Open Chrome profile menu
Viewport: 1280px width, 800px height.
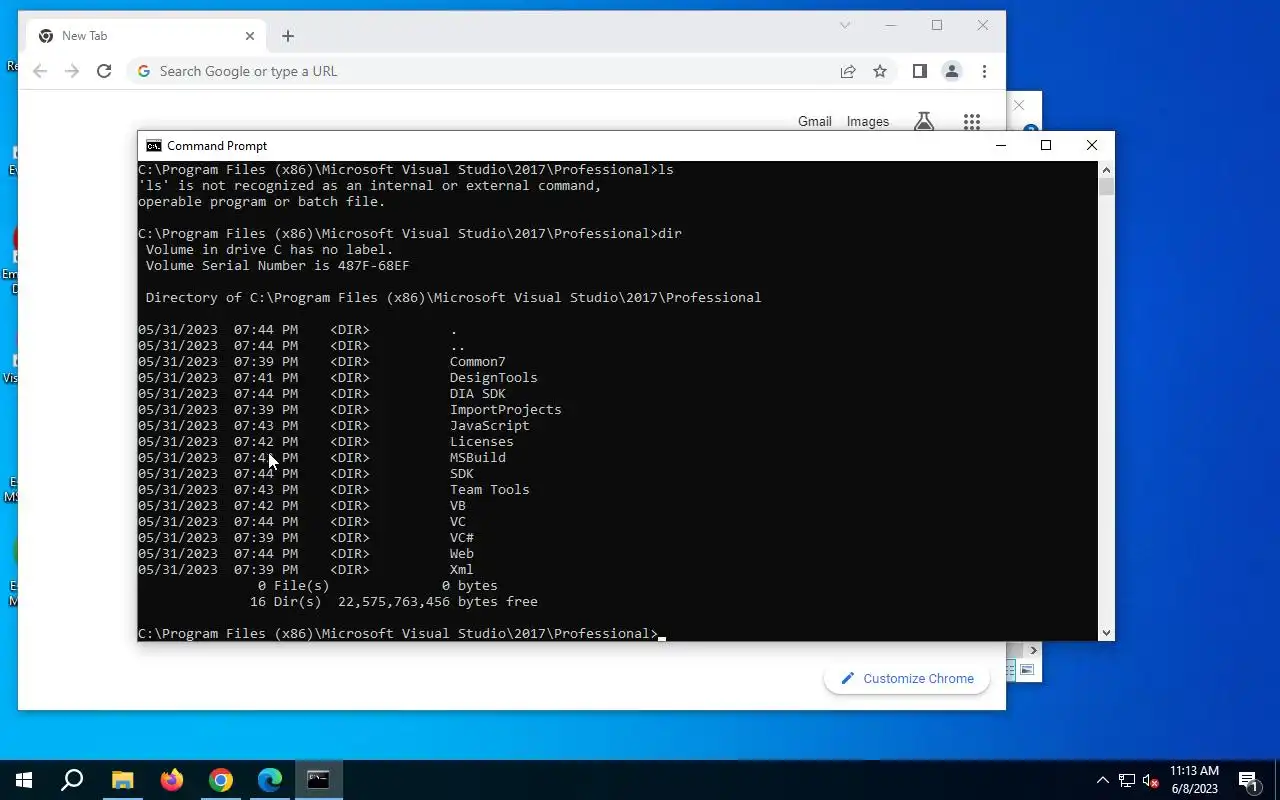tap(952, 71)
